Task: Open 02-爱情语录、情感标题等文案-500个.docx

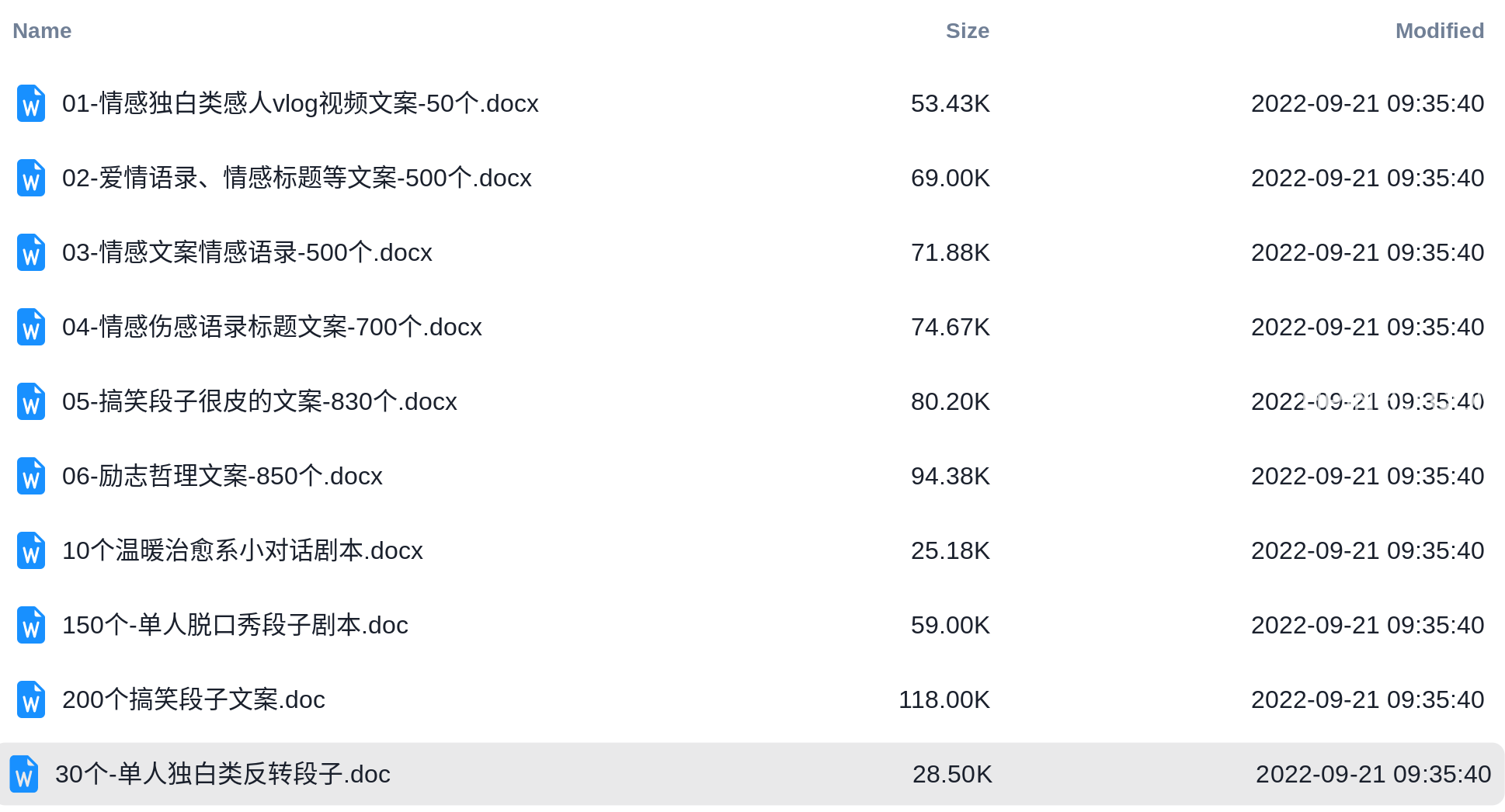Action: pos(297,178)
